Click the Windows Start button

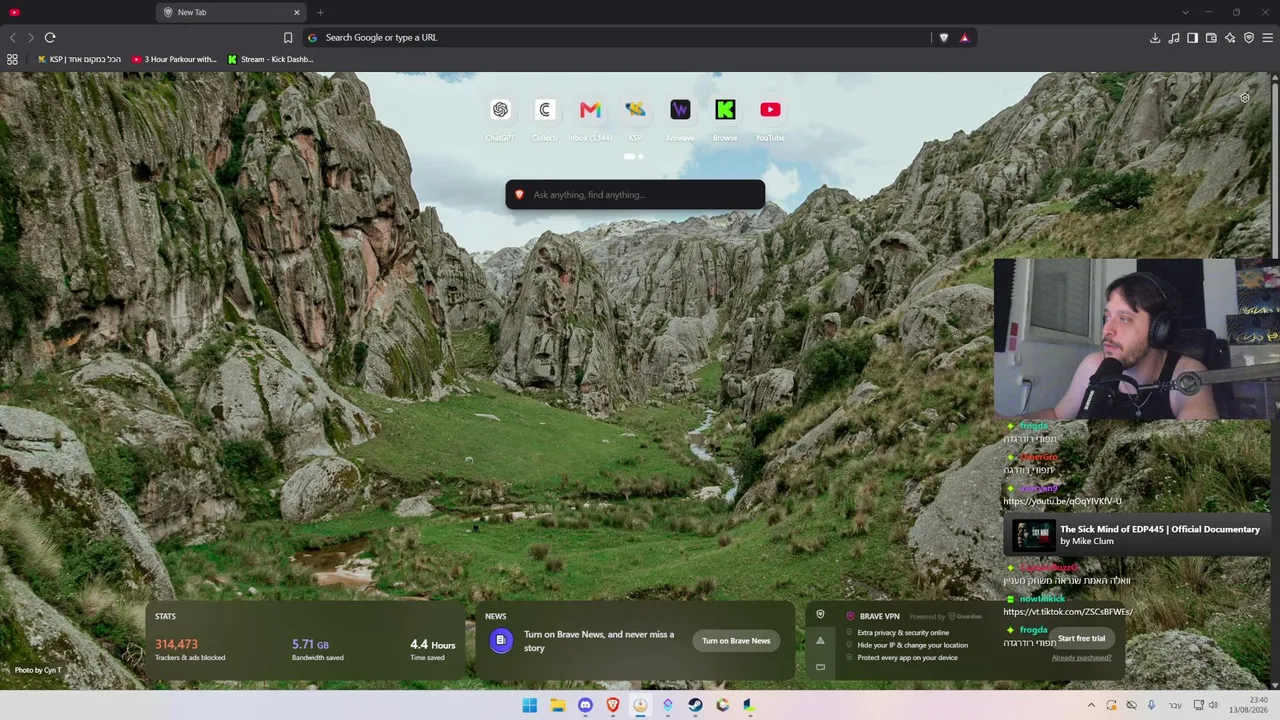point(530,706)
